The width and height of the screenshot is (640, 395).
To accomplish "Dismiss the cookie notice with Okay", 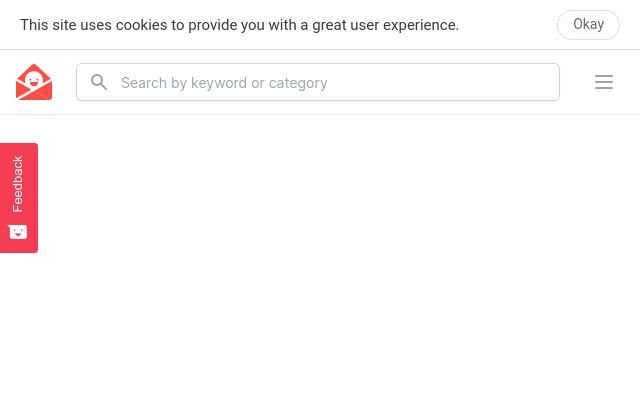I will [588, 24].
